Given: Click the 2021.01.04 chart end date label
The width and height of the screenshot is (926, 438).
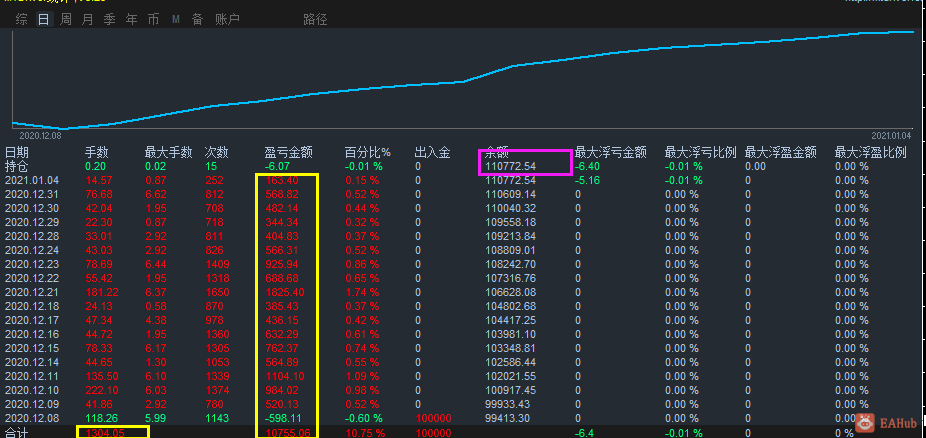Looking at the screenshot, I should [x=892, y=135].
